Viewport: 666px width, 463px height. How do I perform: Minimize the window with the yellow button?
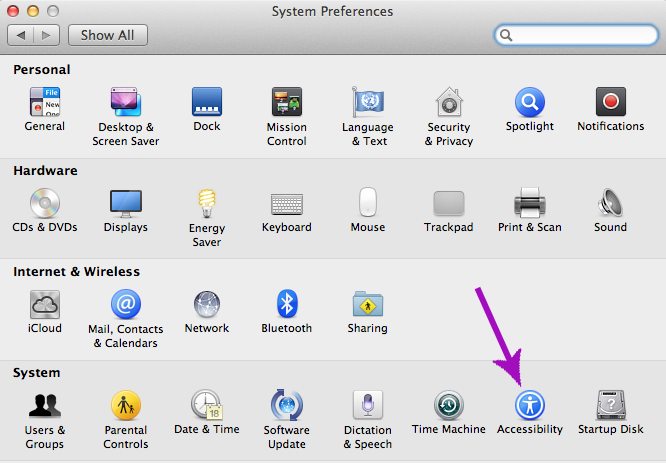[33, 11]
